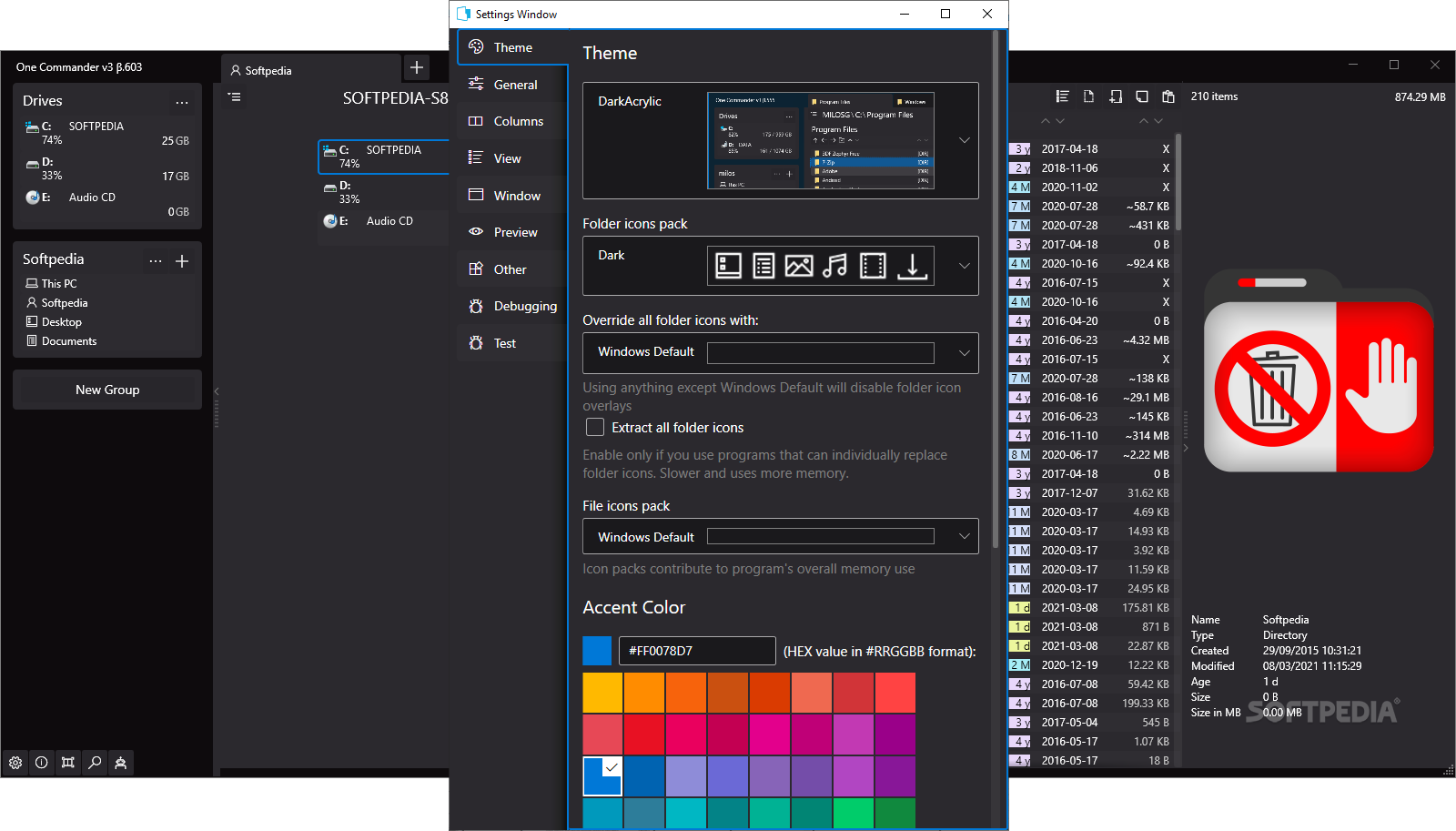Screen dimensions: 1456x831
Task: Open the Preview settings tab
Action: pyautogui.click(x=512, y=232)
